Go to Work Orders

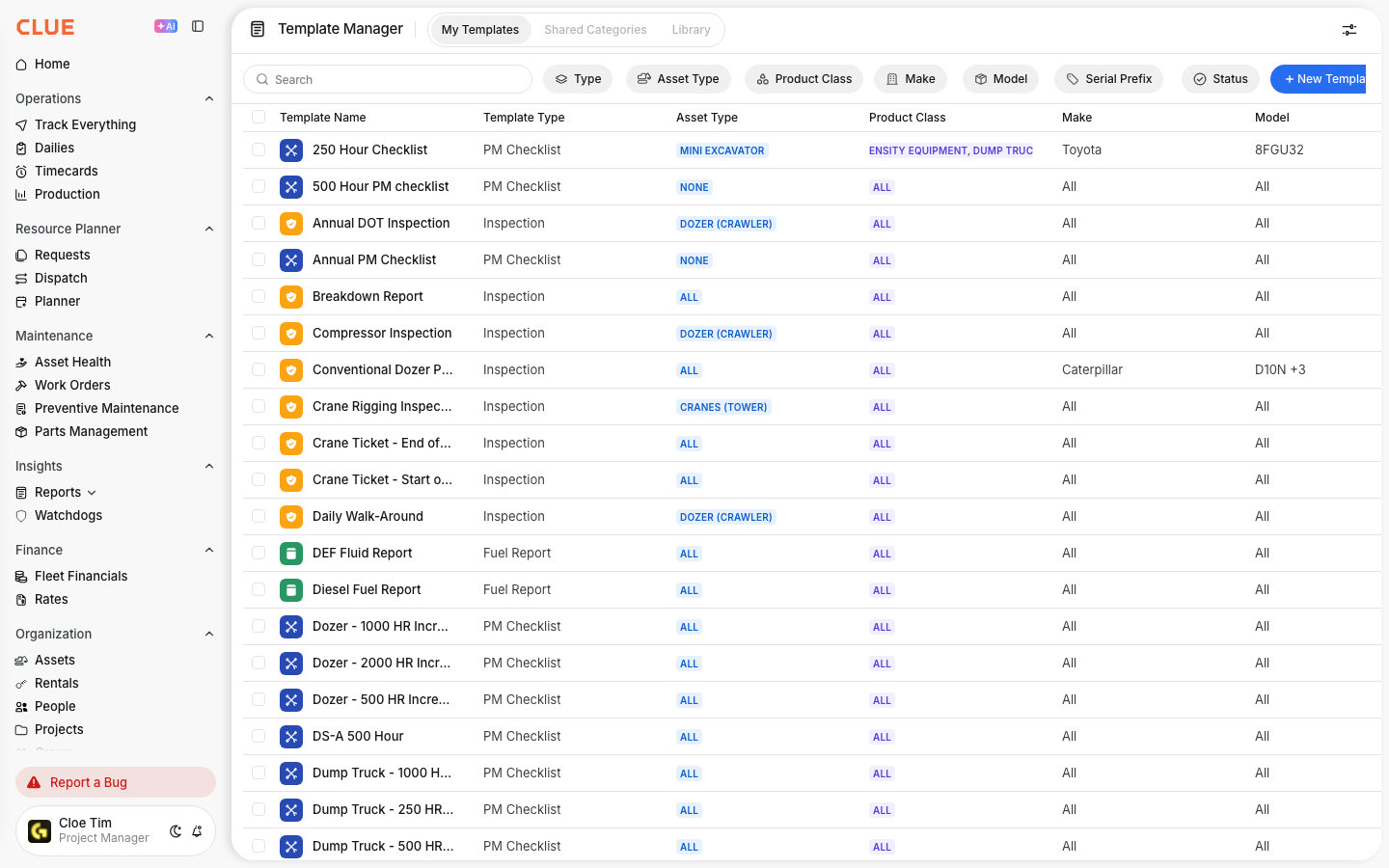[x=72, y=385]
